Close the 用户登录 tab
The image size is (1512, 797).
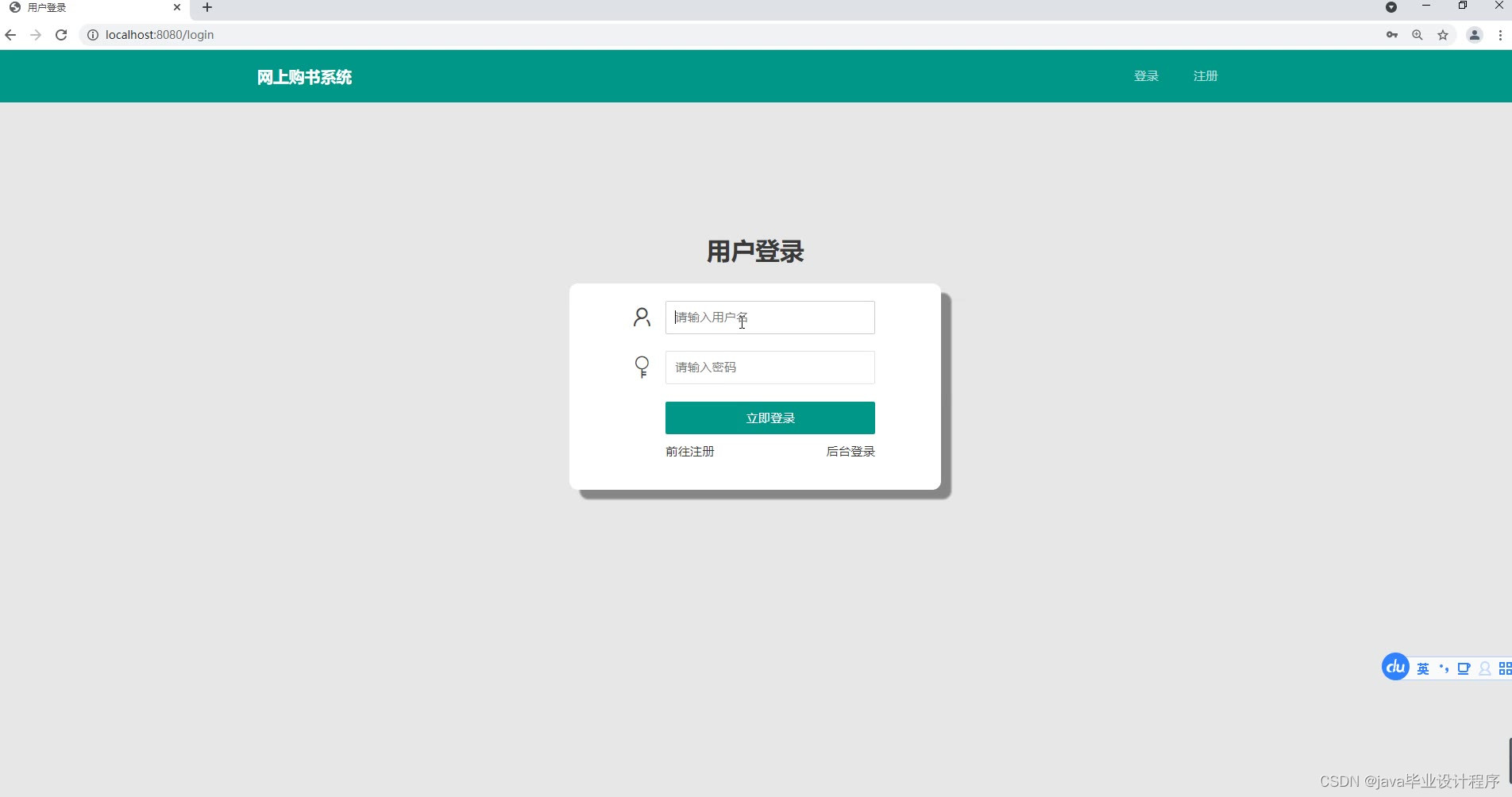[177, 8]
